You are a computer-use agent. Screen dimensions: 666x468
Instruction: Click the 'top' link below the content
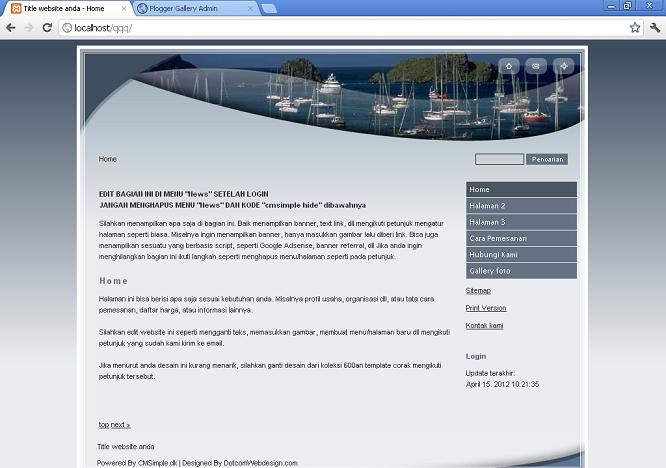click(x=104, y=425)
